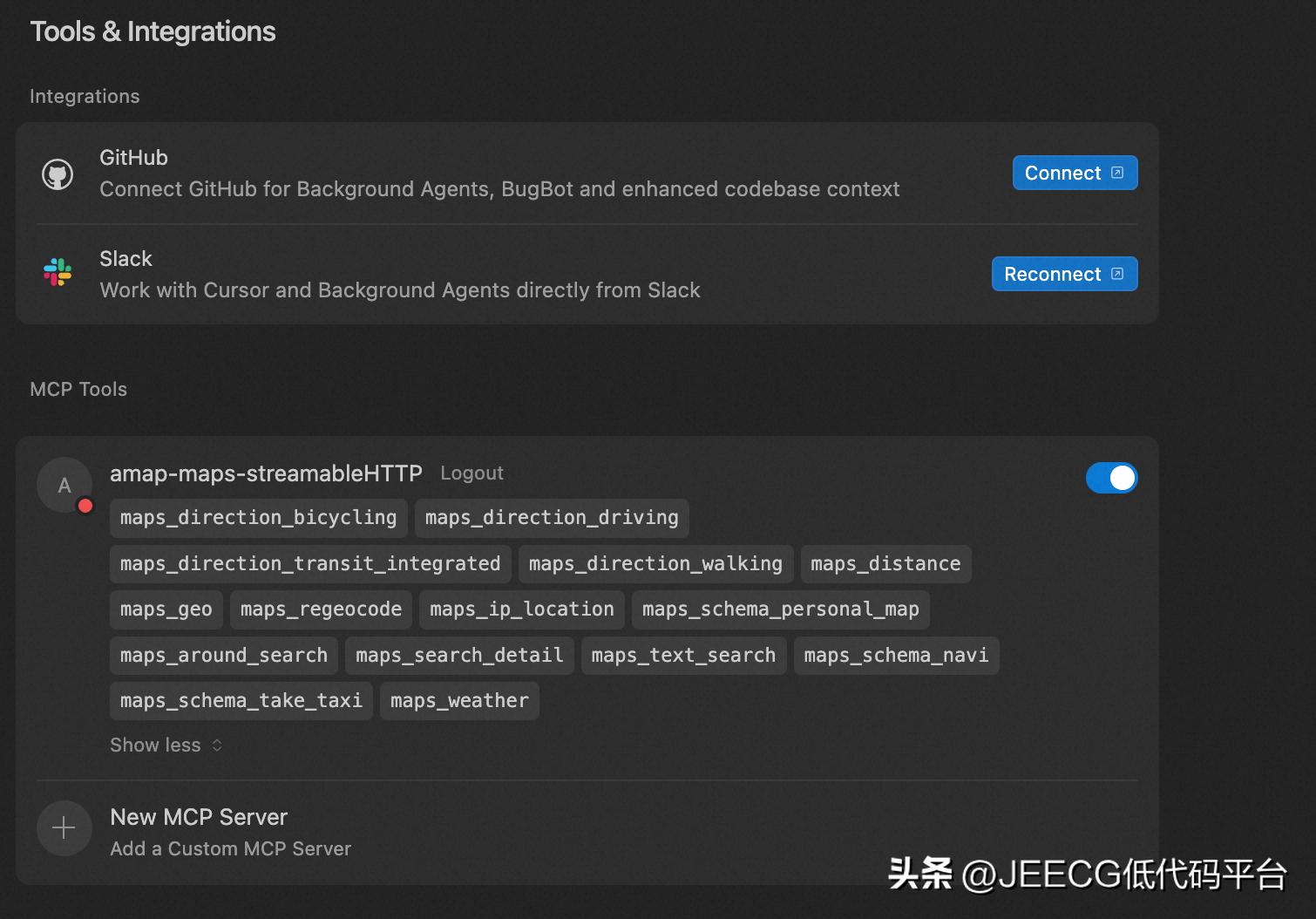Click the external-link arrow inside Reconnect button

1118,273
